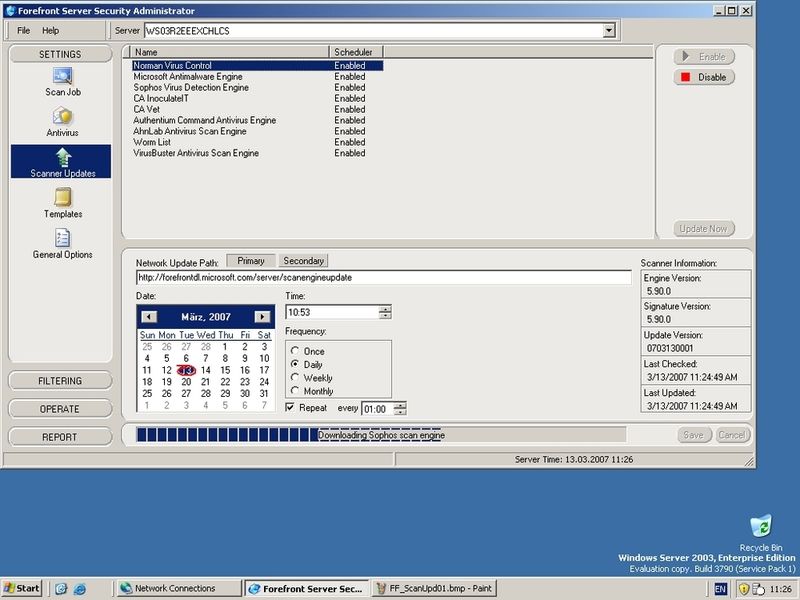Select Microsoft Antimalware Engine row
Viewport: 800px width, 600px height.
[x=258, y=77]
